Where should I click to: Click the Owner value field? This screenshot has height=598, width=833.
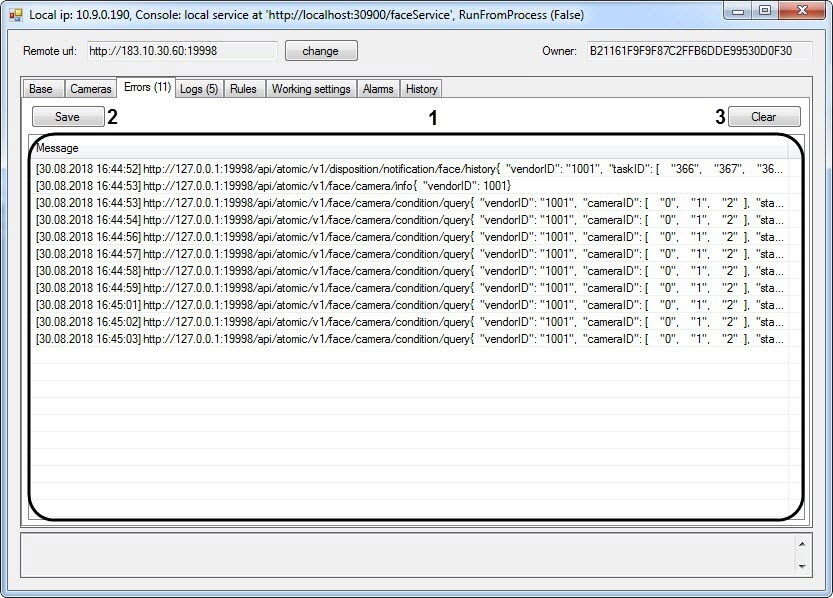tap(699, 51)
